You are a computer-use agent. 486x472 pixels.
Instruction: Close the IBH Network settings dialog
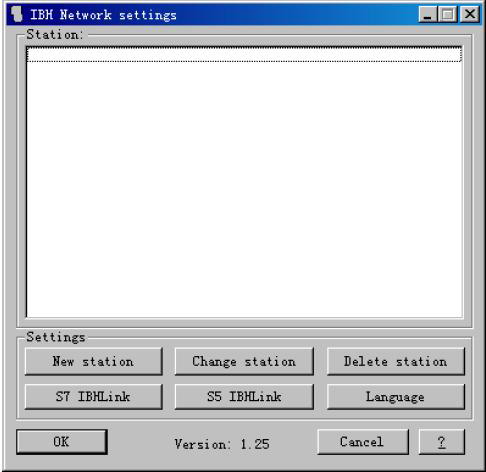[x=470, y=14]
